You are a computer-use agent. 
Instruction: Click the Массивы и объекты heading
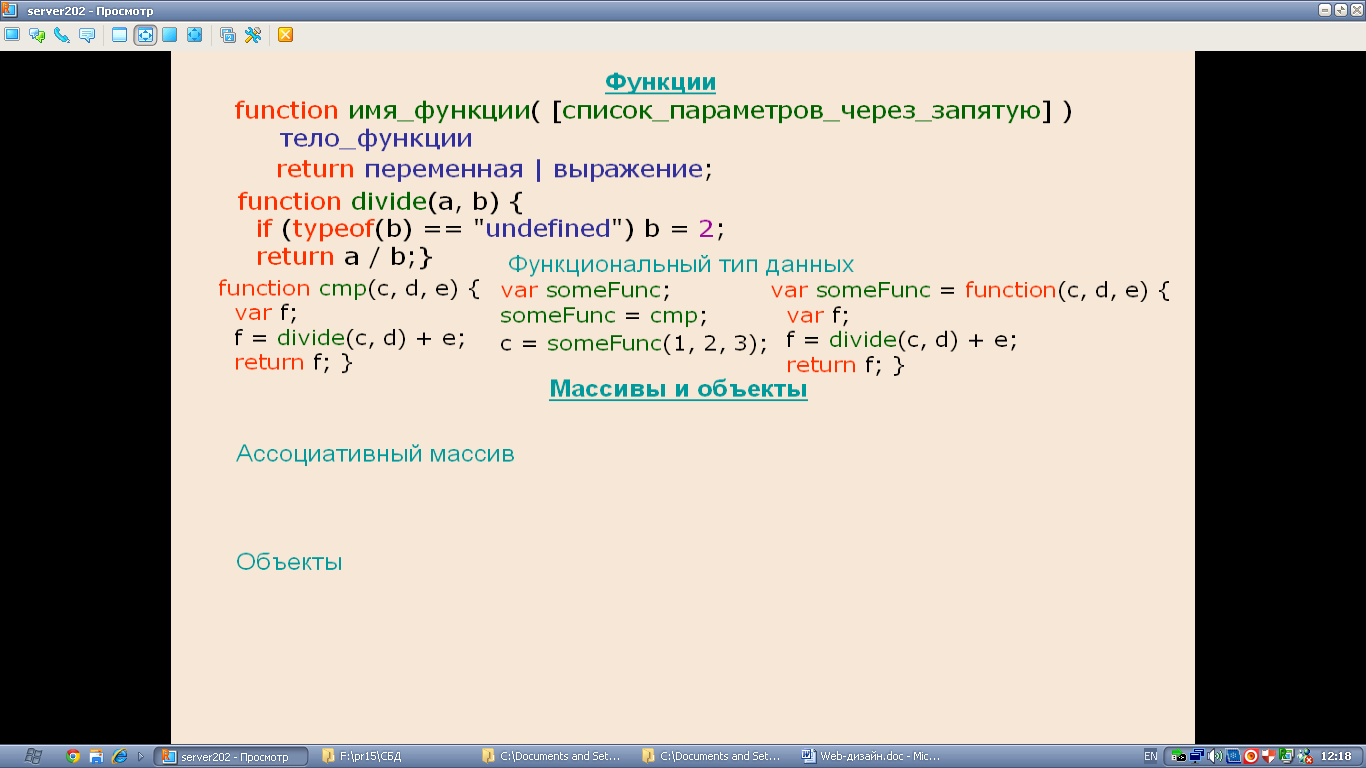pyautogui.click(x=678, y=389)
